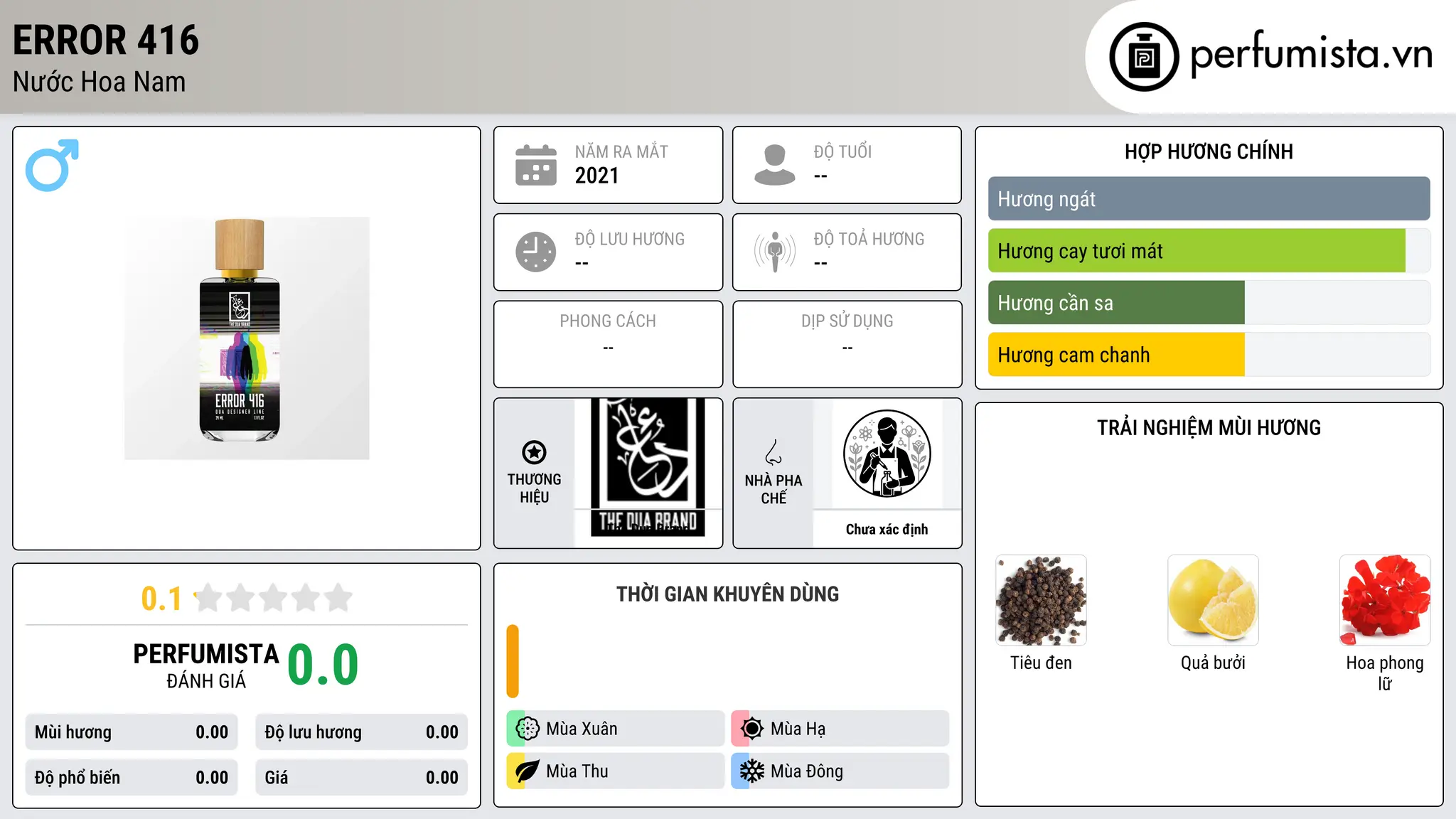Screen dimensions: 1456x819
Task: Click the ERROR 416 title text
Action: [106, 40]
